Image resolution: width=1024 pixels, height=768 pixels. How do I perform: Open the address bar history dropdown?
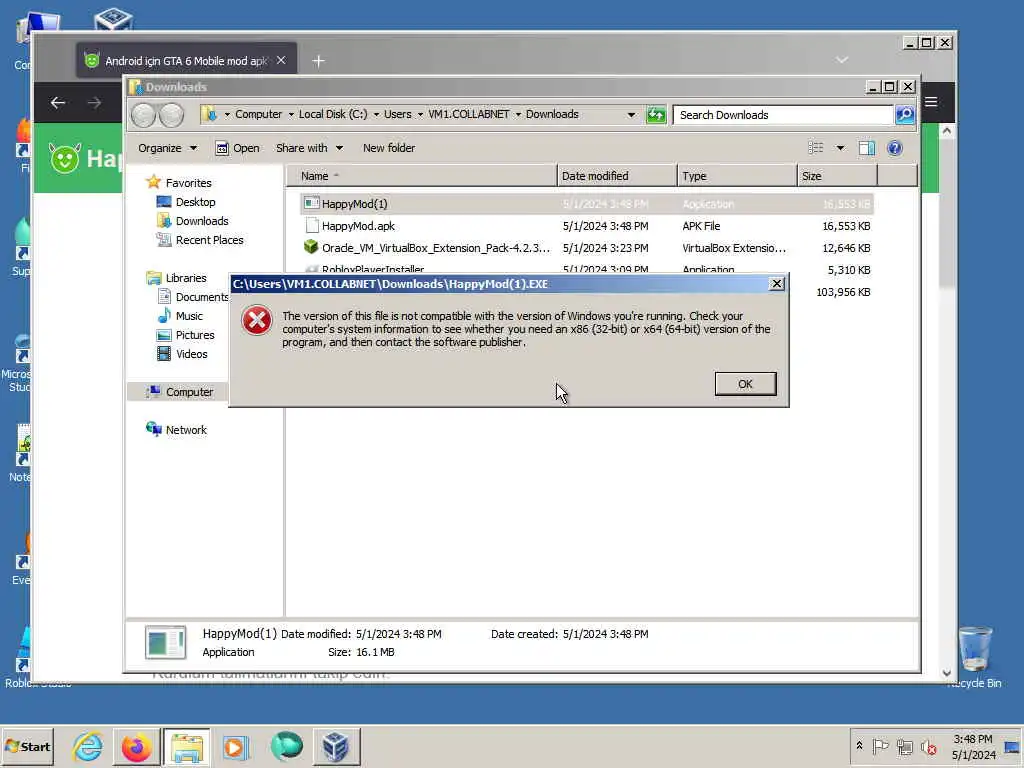[631, 115]
